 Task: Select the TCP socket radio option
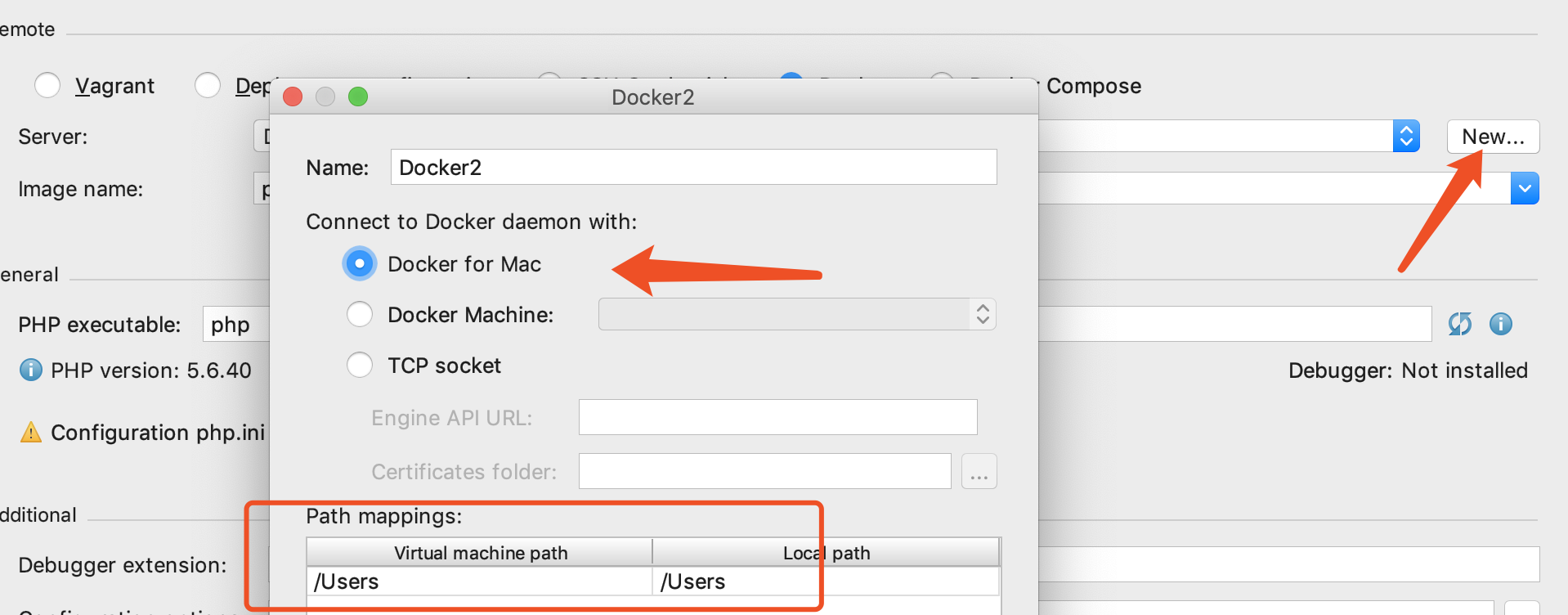[360, 365]
